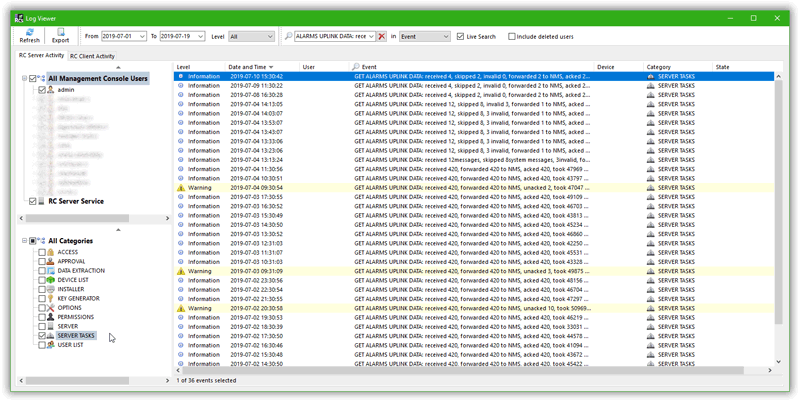The image size is (800, 402).
Task: Click category icon in 2019-07-10 15:30:42 row
Action: click(x=651, y=77)
